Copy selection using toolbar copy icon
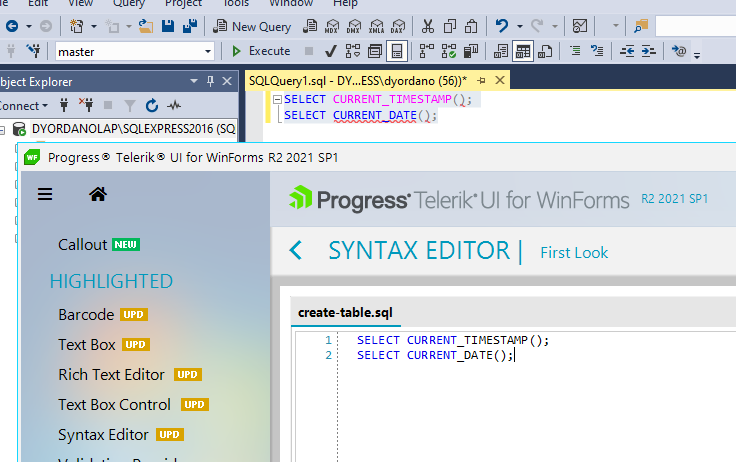 click(x=450, y=26)
